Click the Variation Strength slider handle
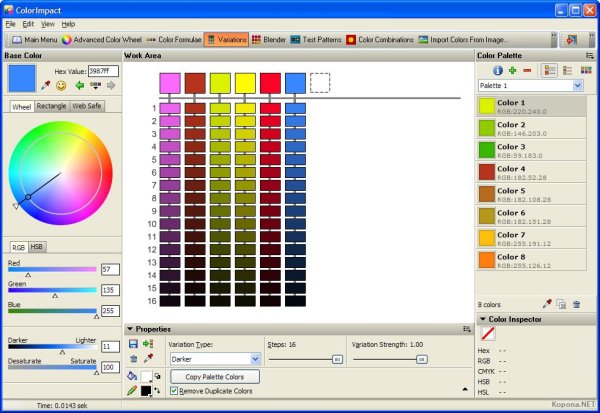This screenshot has width=600, height=413. click(421, 358)
